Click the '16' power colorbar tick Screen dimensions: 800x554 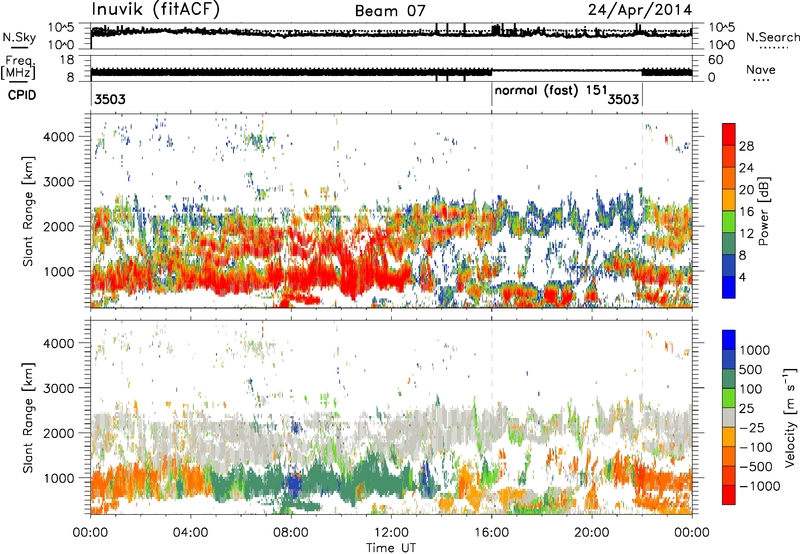point(746,212)
